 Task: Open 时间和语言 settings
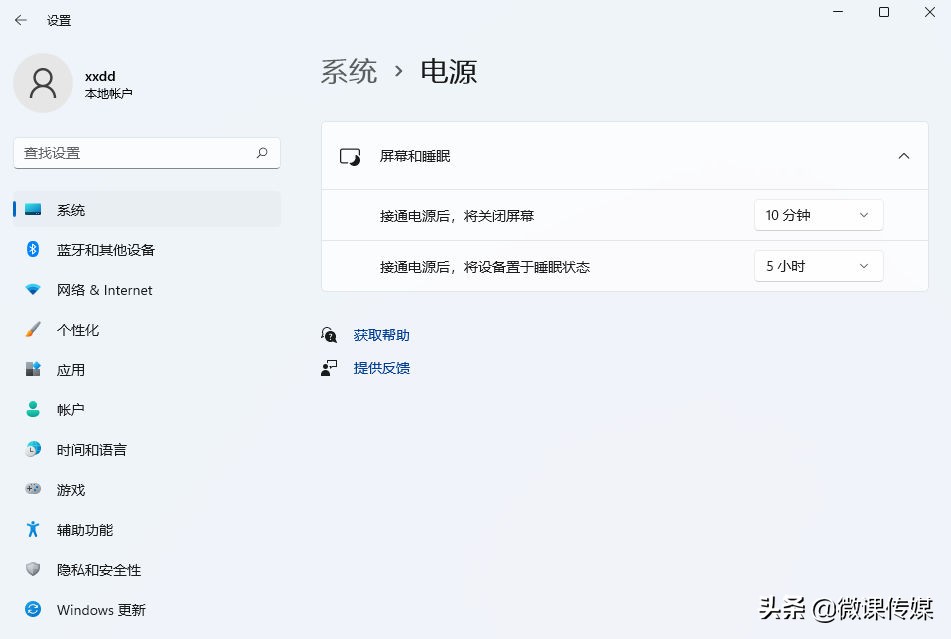tap(147, 449)
